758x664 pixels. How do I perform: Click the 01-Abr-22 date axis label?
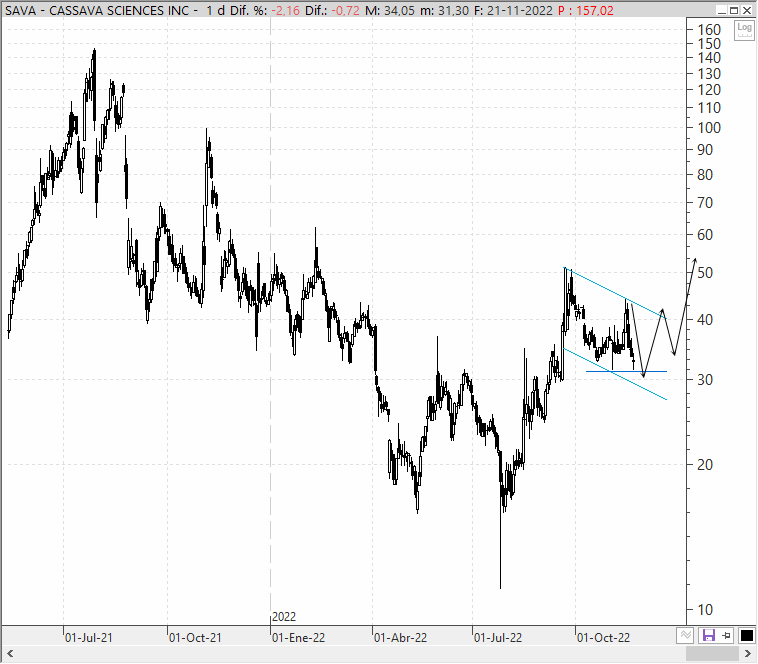[400, 638]
